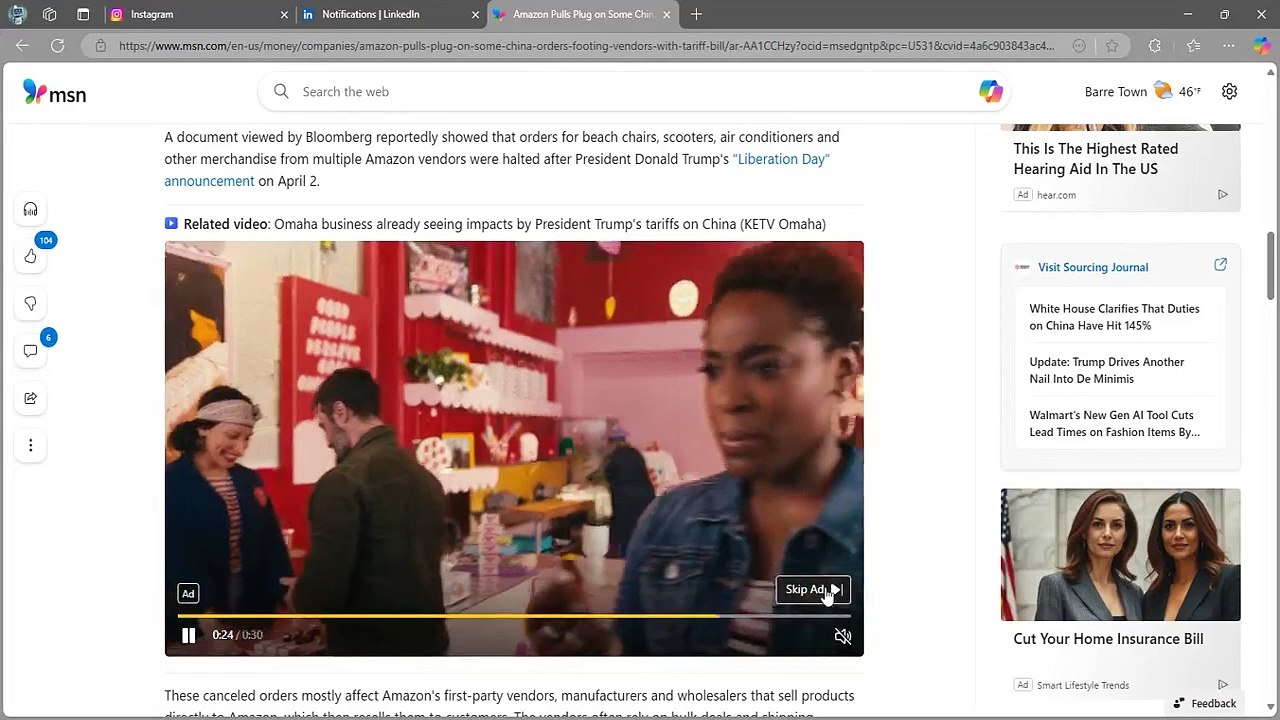The height and width of the screenshot is (720, 1280).
Task: Open Barre Town weather
Action: [x=1143, y=92]
